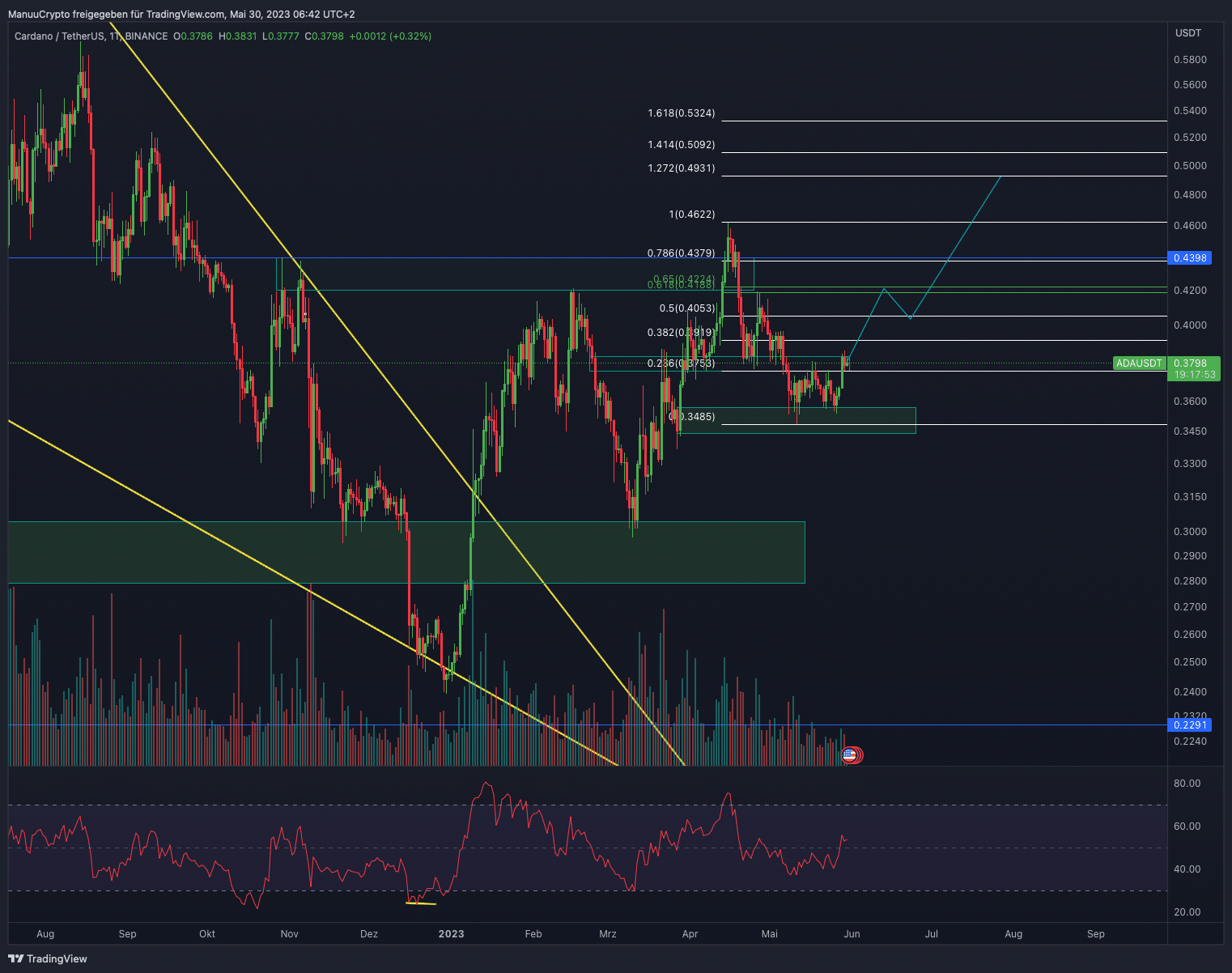
Task: Select the 1(0.4622) Fibonacci level label
Action: pyautogui.click(x=691, y=215)
